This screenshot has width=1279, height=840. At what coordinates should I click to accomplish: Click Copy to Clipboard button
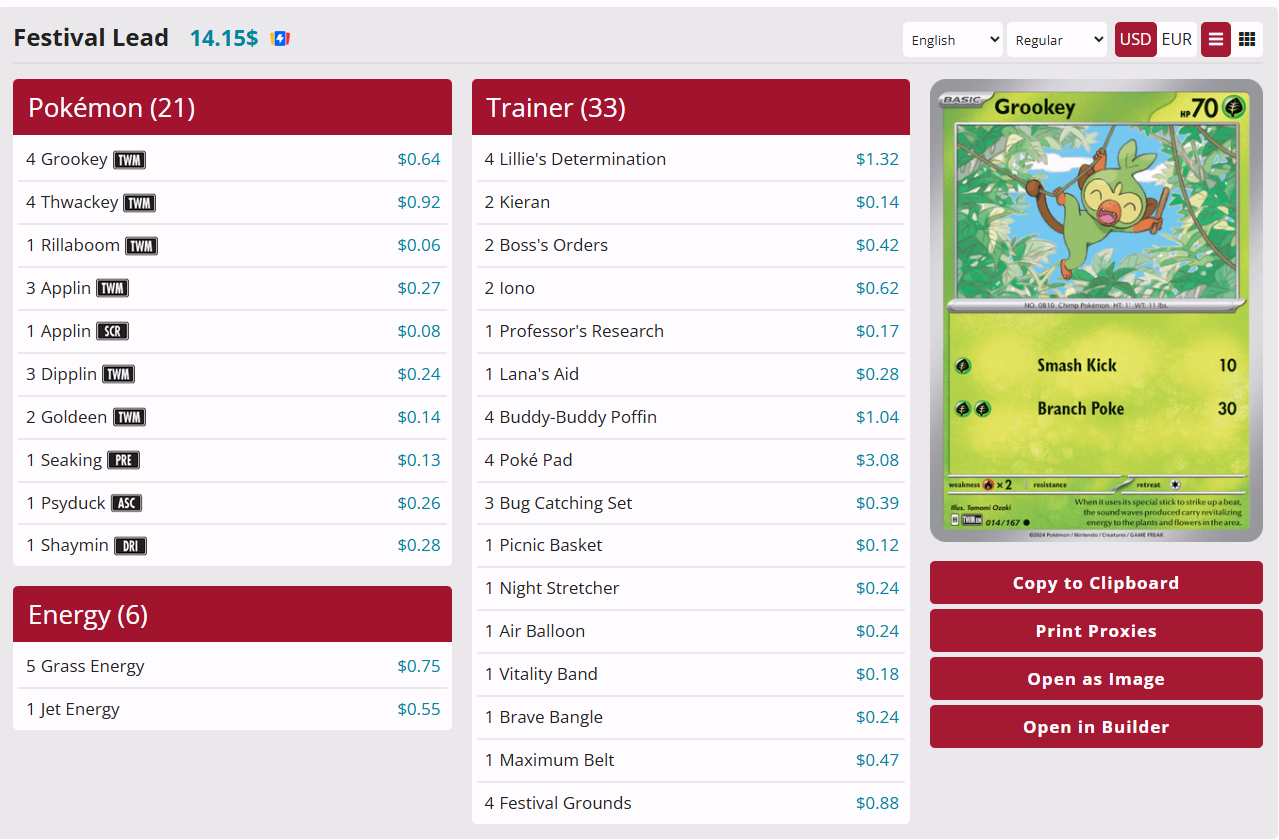point(1096,583)
